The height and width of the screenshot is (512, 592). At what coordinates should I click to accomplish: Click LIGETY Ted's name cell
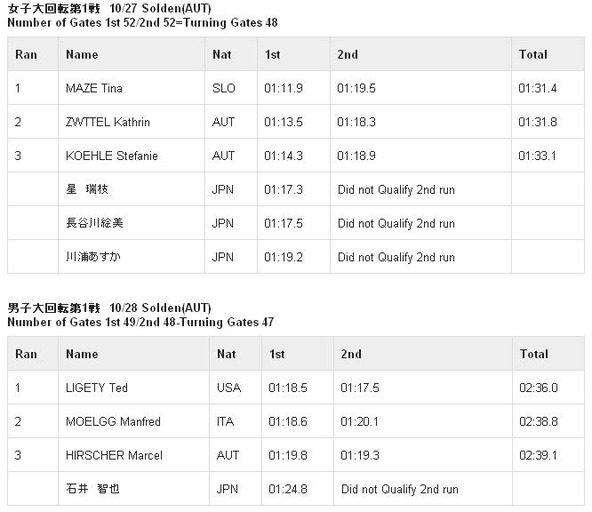pyautogui.click(x=134, y=387)
